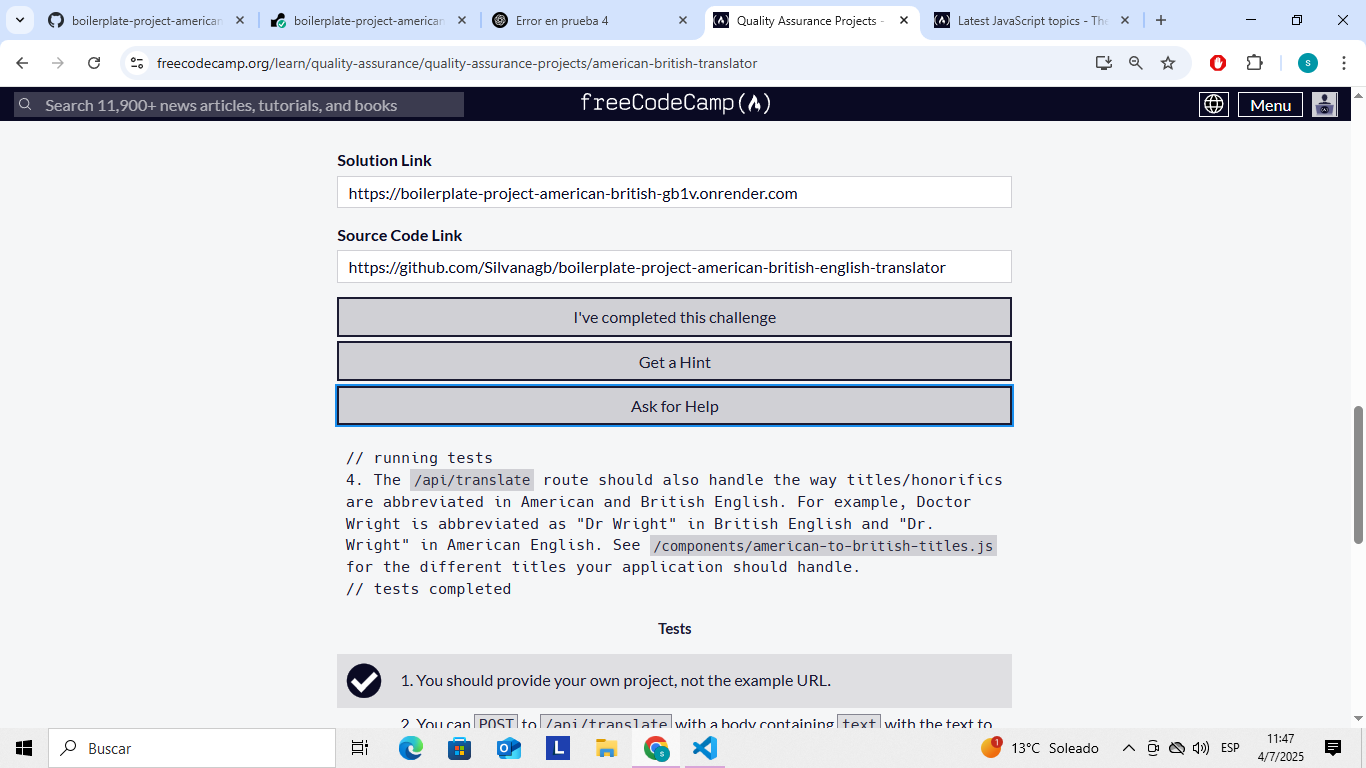Open Outlook from the taskbar
This screenshot has height=768, width=1366.
tap(508, 748)
